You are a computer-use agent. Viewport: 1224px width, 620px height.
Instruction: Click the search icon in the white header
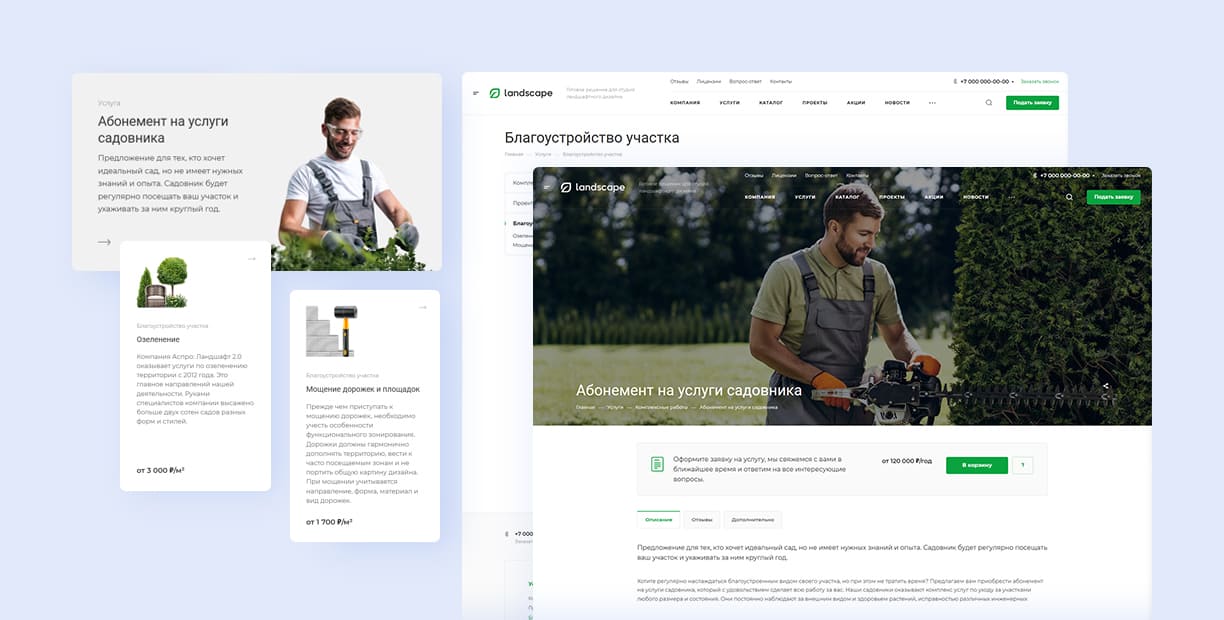(x=989, y=102)
